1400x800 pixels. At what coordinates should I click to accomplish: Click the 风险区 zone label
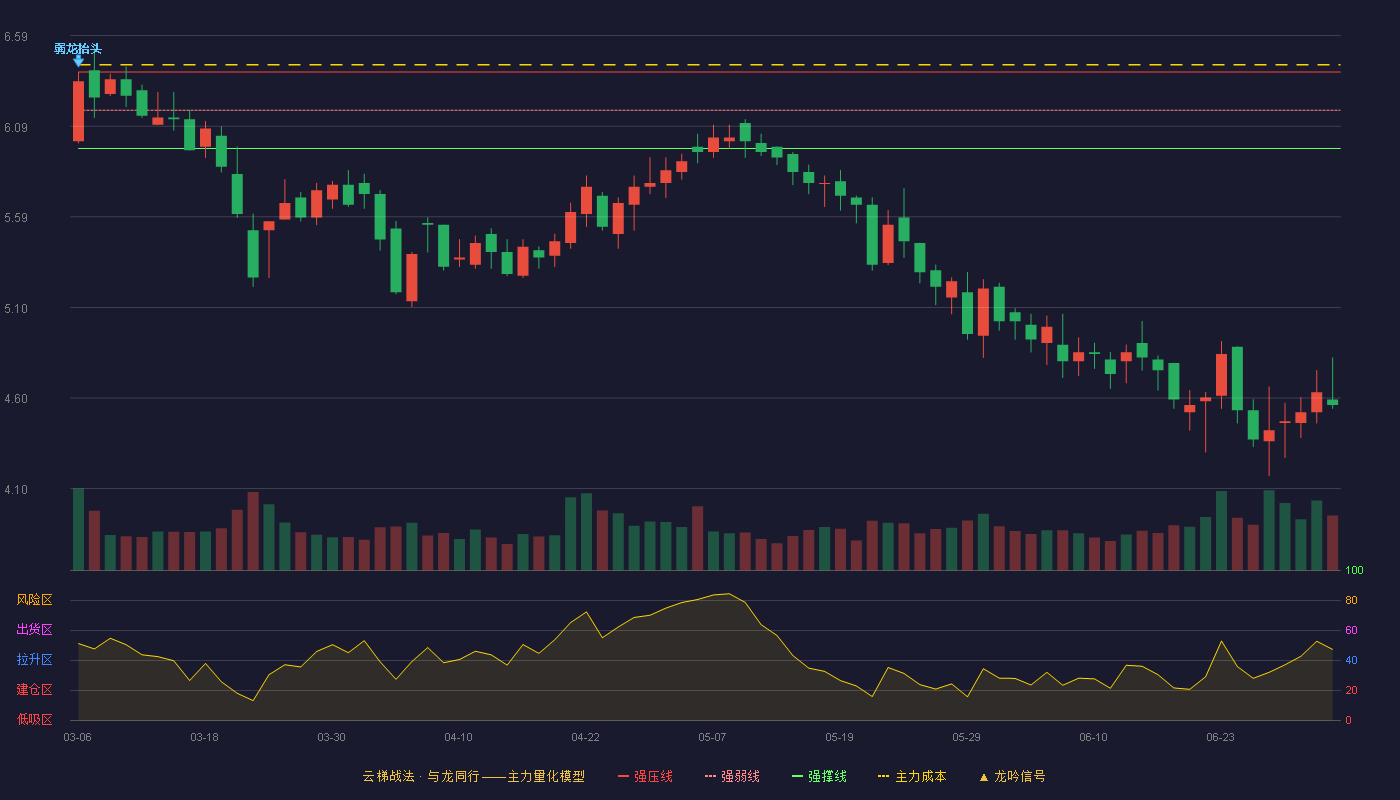pyautogui.click(x=34, y=600)
